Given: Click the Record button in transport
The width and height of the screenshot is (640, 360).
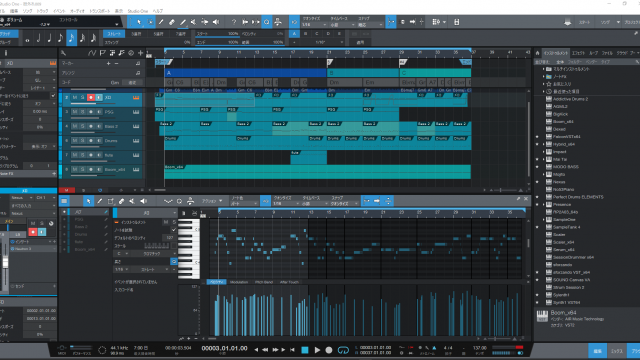Looking at the screenshot, I should pyautogui.click(x=329, y=350).
